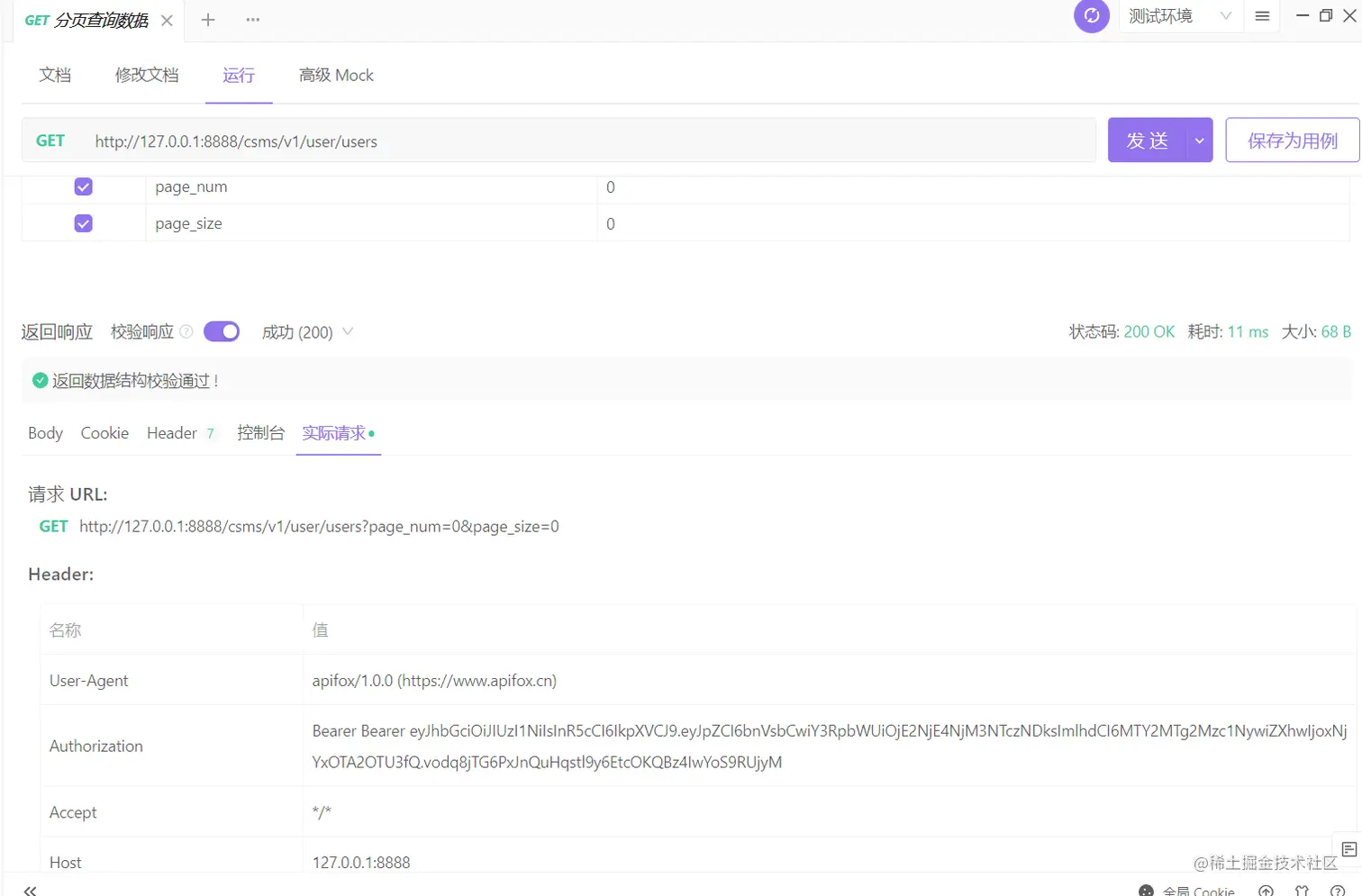Open the 高级 Mock tab

[x=336, y=75]
